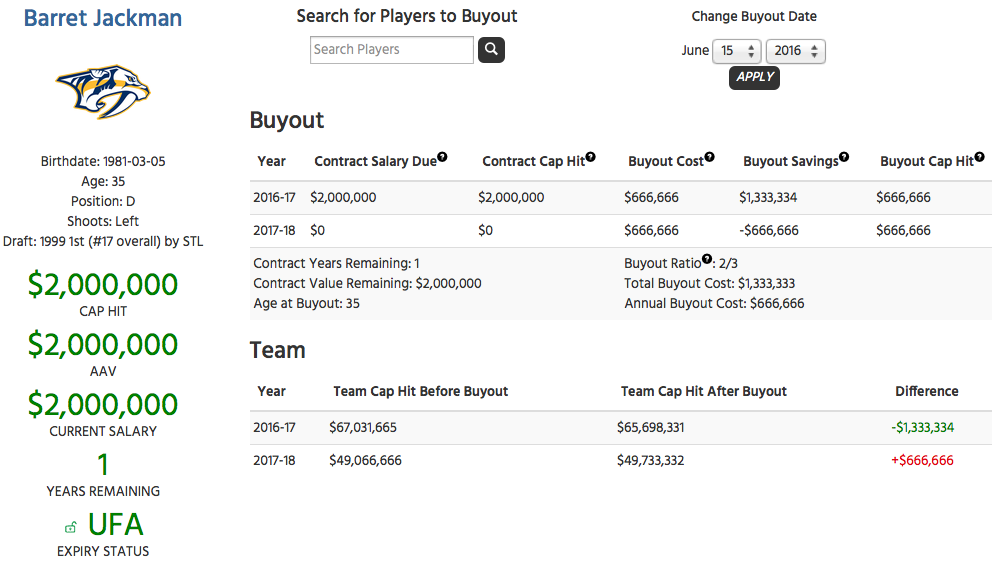The image size is (992, 565).
Task: Open the buyout year dropdown showing 2016
Action: coord(795,51)
